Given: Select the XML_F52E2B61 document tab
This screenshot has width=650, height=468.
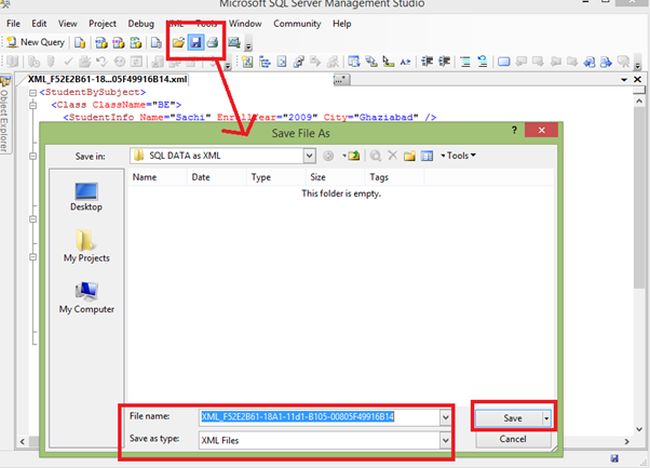Looking at the screenshot, I should tap(107, 79).
